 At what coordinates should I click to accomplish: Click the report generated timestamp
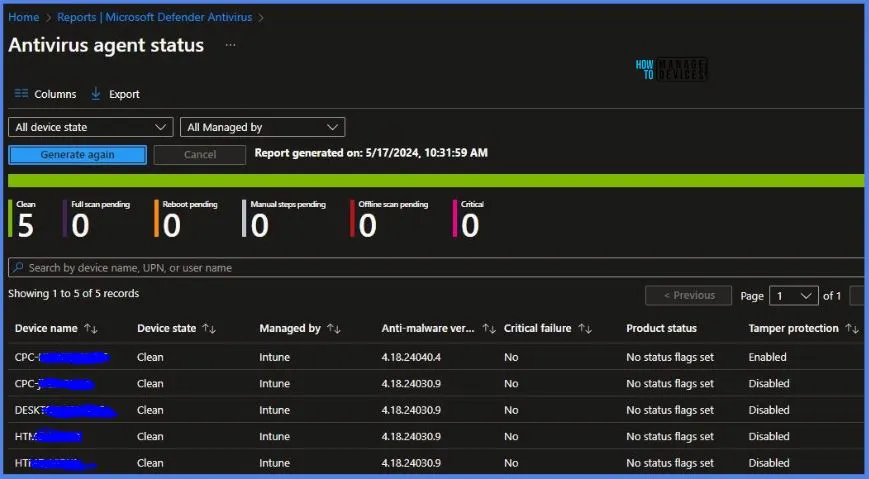(371, 153)
